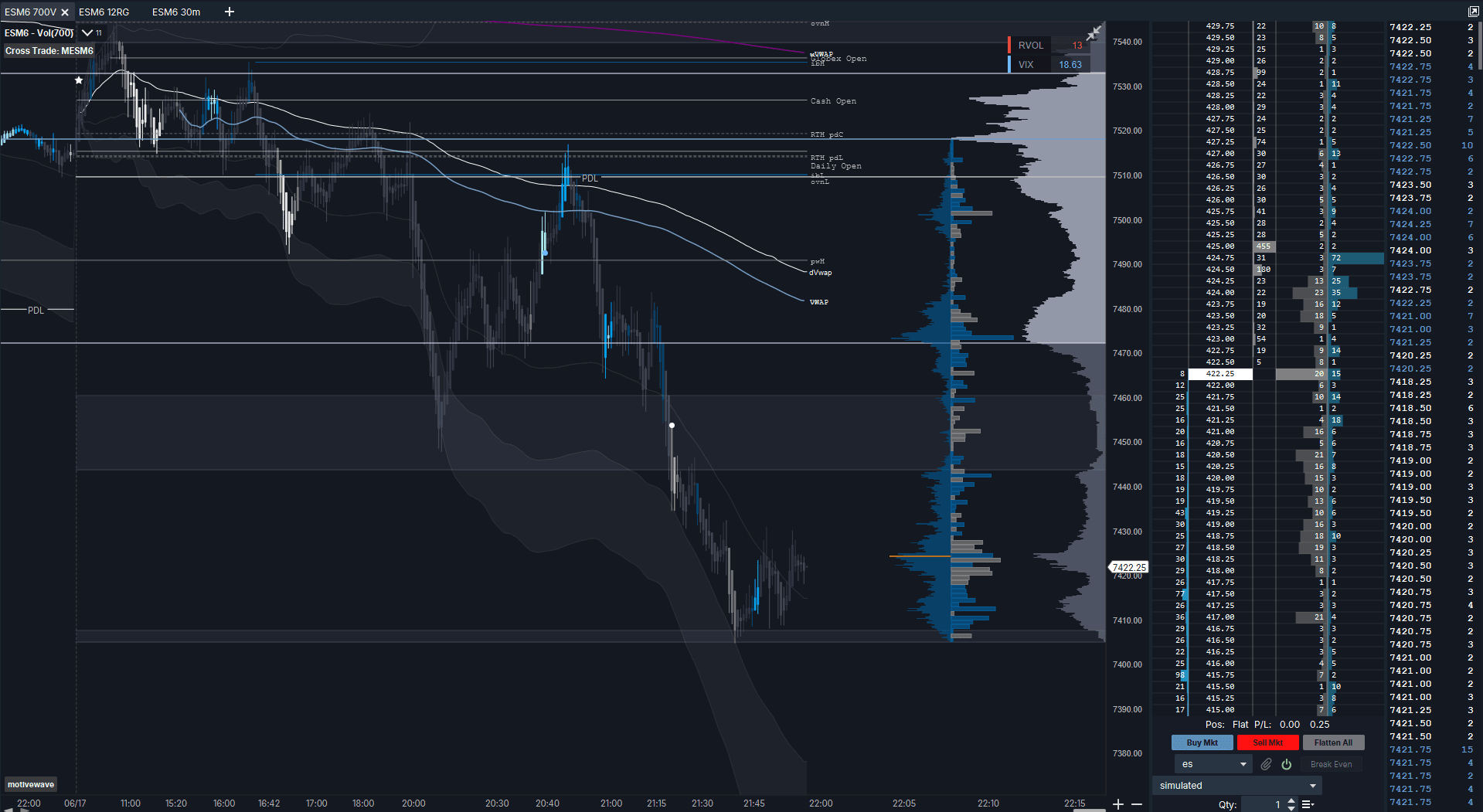Click the 7500.00 price axis label
The image size is (1483, 812).
pos(1127,220)
